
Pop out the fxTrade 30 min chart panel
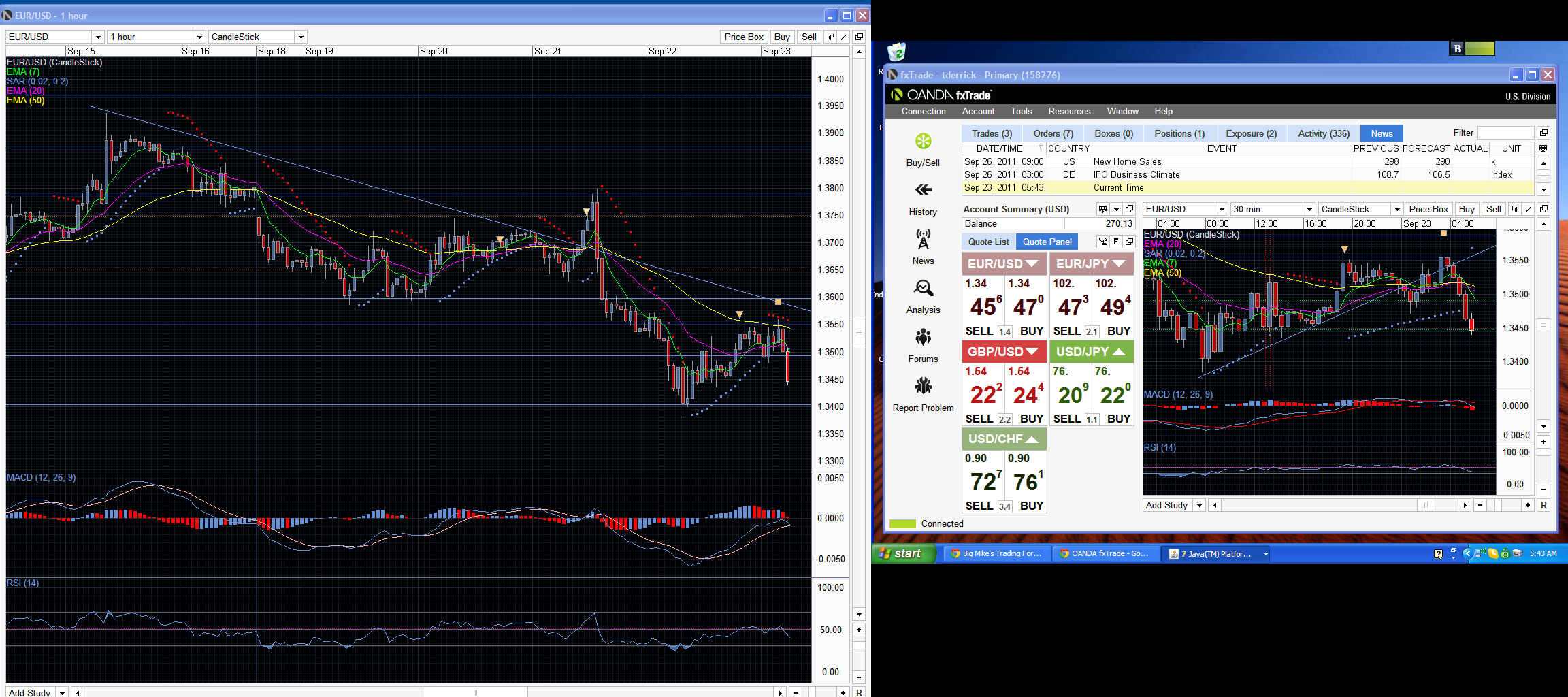pyautogui.click(x=1543, y=209)
